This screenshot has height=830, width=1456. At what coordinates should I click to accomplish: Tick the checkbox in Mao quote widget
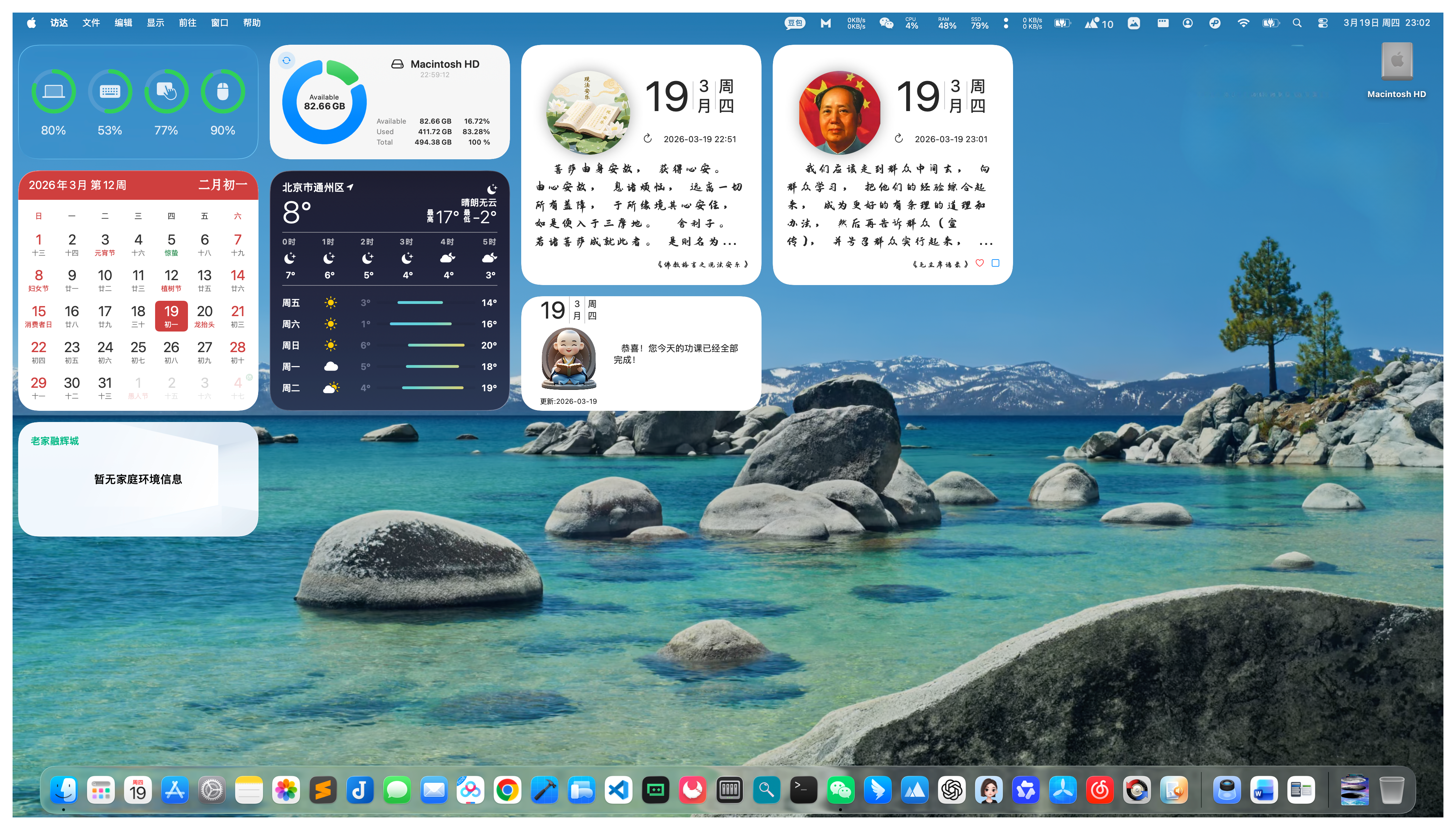(x=995, y=263)
